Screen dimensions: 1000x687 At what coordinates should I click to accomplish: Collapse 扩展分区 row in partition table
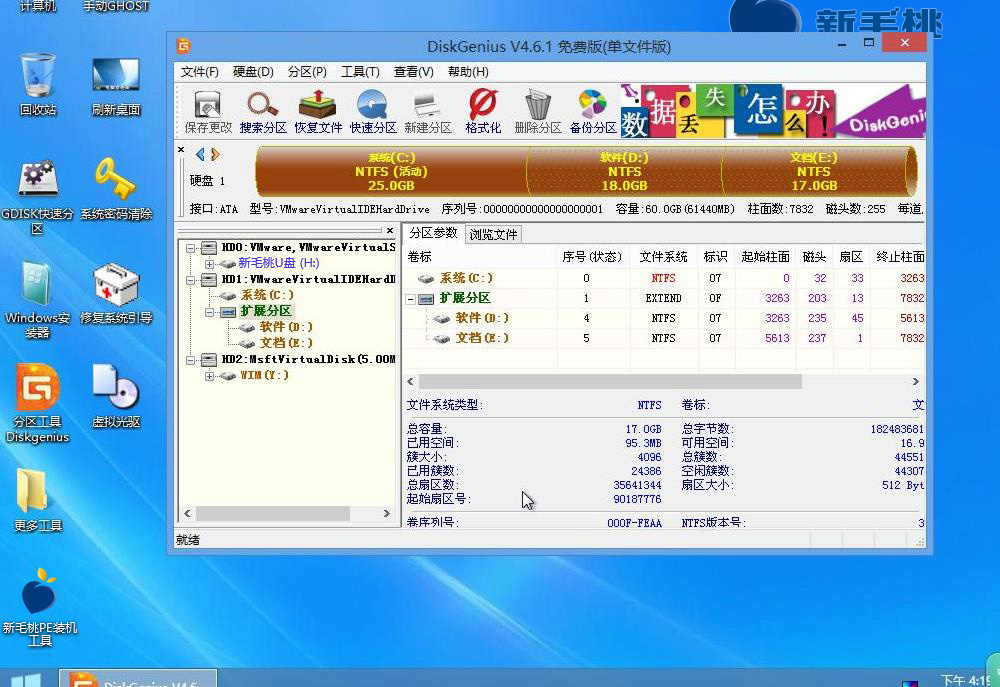pos(411,299)
